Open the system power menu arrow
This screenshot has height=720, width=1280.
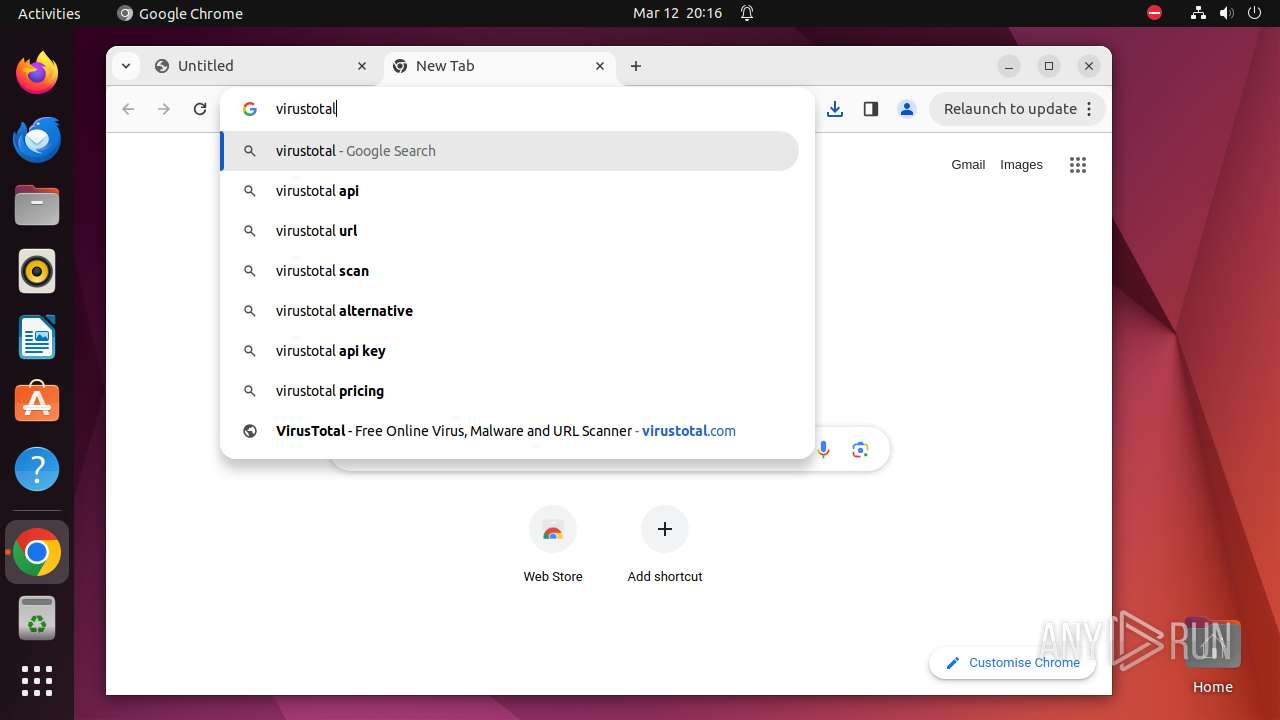tap(1255, 13)
